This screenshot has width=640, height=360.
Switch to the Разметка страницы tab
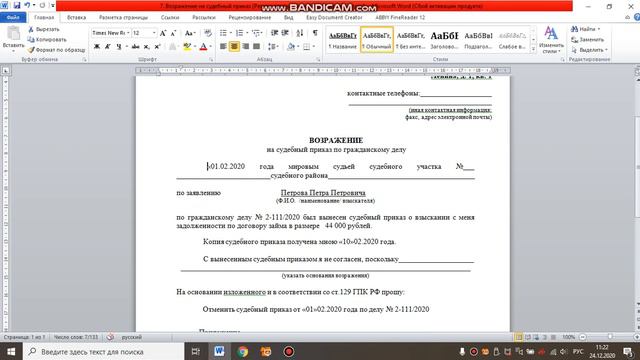[x=123, y=18]
